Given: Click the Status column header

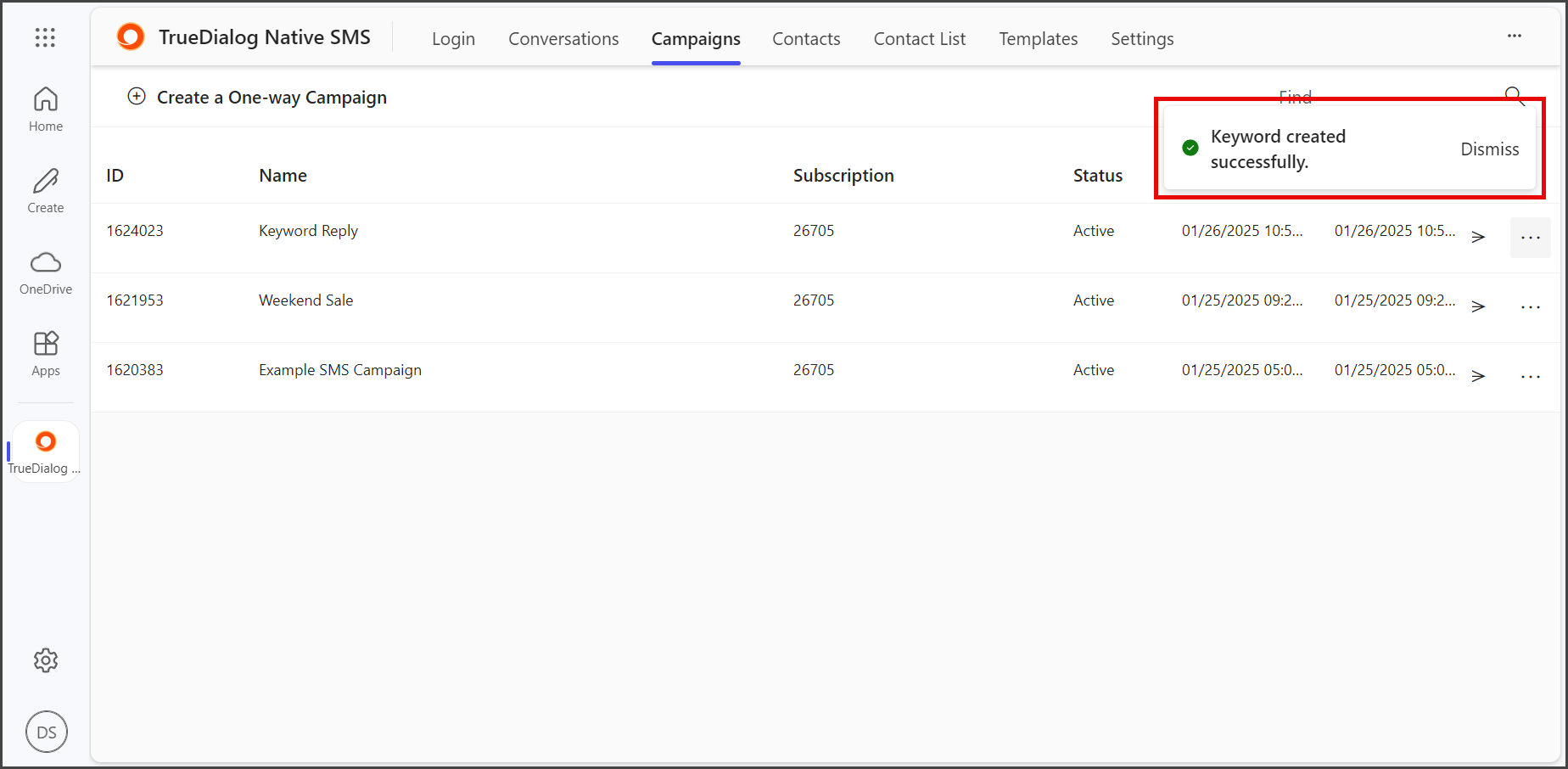Looking at the screenshot, I should point(1098,176).
